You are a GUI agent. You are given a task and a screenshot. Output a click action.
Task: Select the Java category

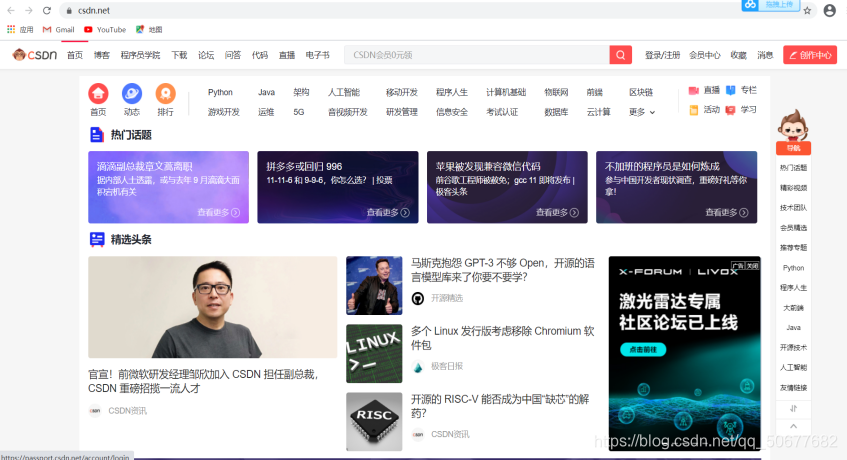click(266, 92)
